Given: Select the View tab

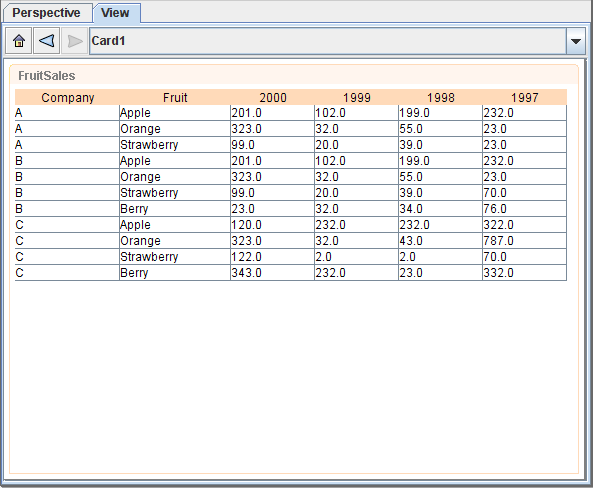Looking at the screenshot, I should (x=116, y=13).
